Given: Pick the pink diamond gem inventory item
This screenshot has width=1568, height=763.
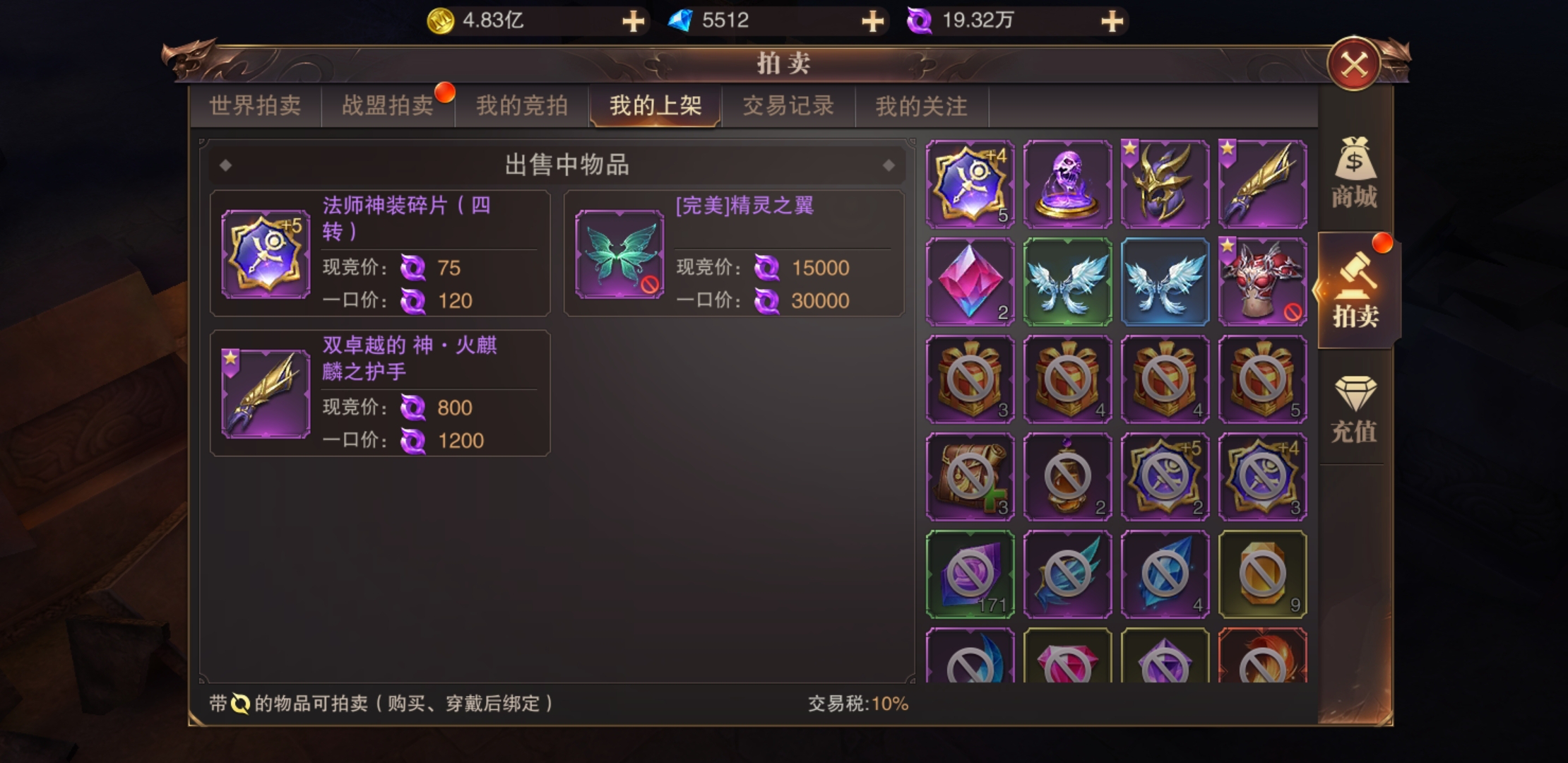Looking at the screenshot, I should pyautogui.click(x=970, y=282).
